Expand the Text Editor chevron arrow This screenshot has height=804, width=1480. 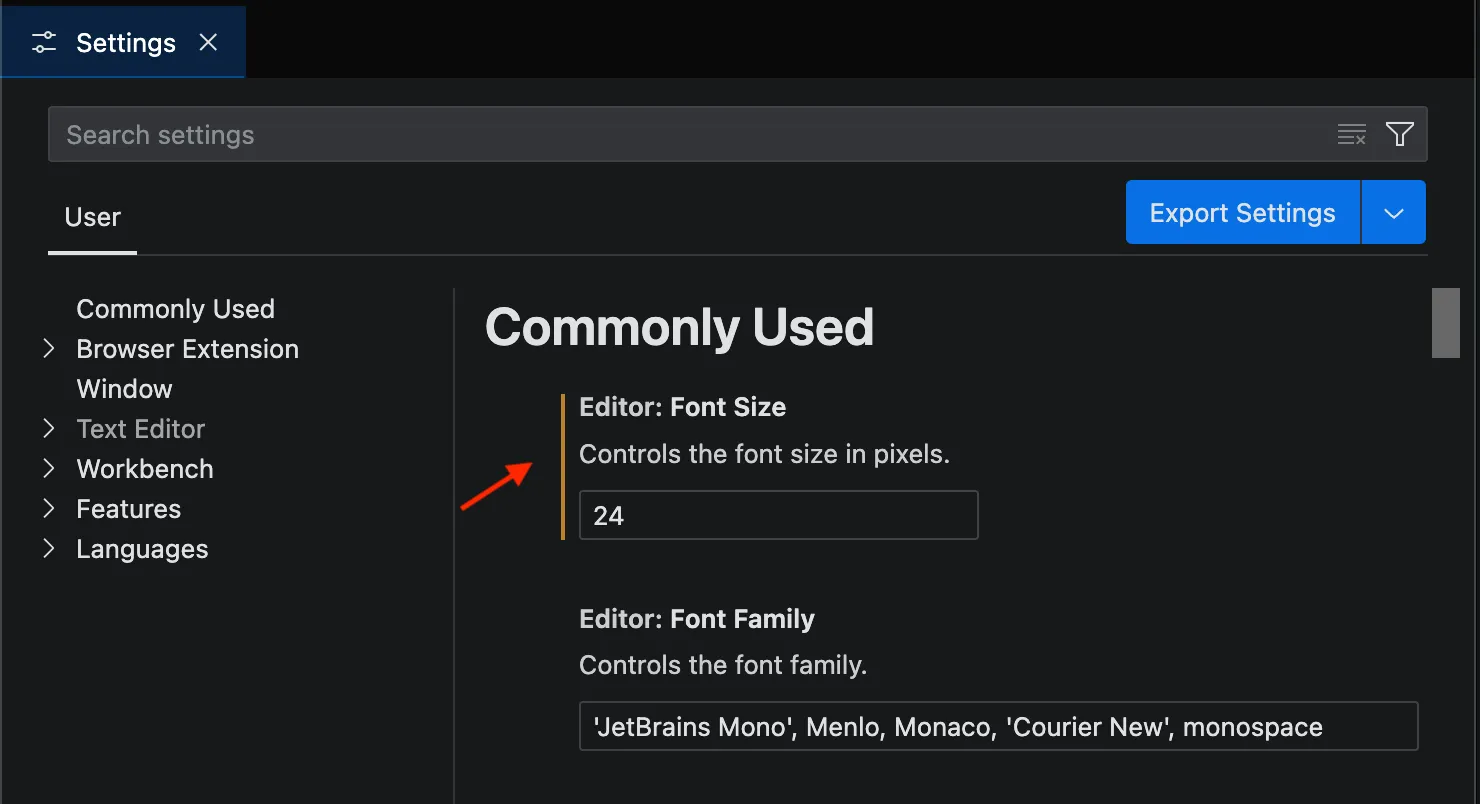48,429
